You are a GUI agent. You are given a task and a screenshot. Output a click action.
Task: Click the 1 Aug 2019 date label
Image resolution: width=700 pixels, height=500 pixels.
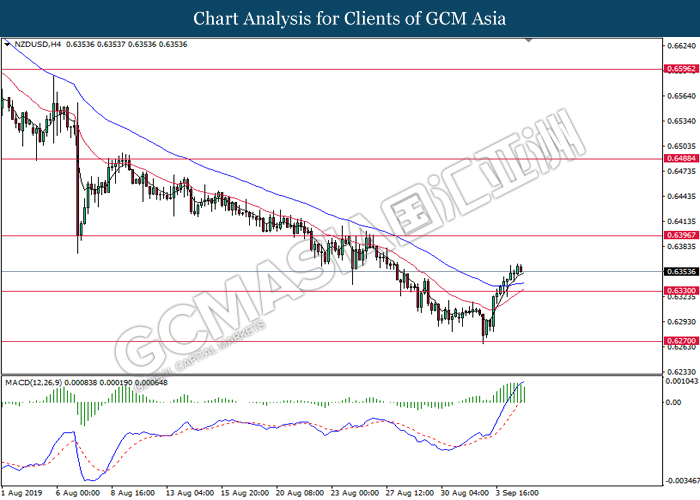22,493
